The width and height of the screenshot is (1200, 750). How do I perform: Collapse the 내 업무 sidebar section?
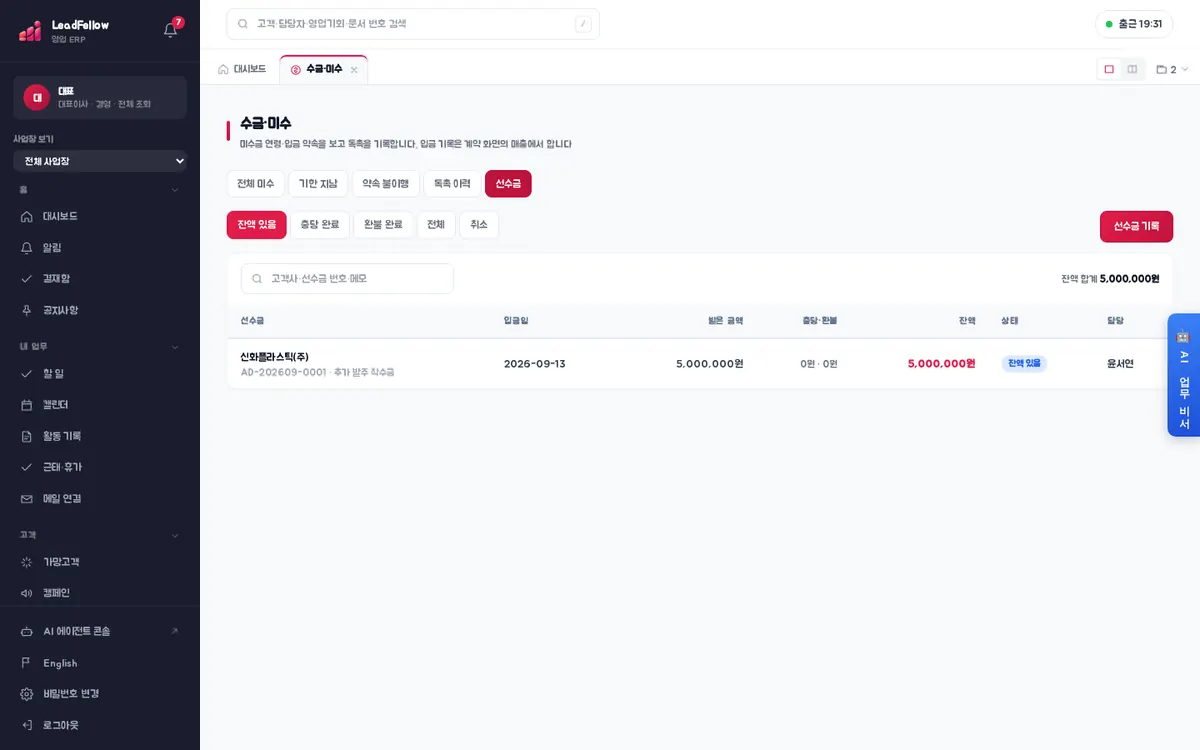(175, 347)
